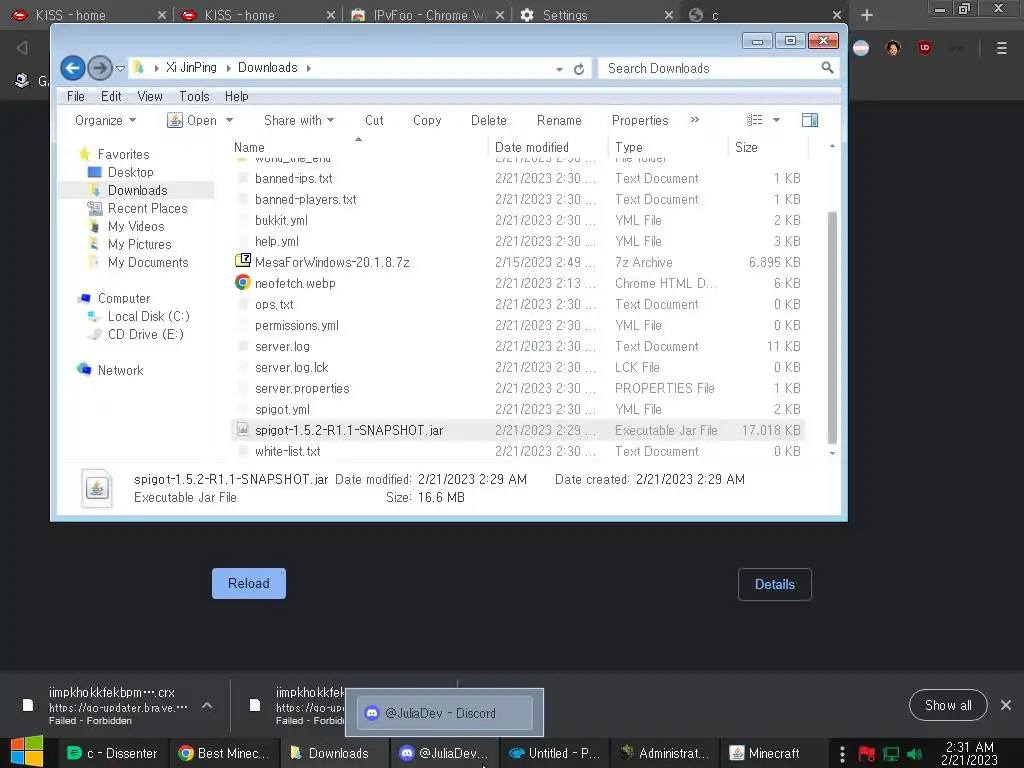Viewport: 1024px width, 768px height.
Task: Click the volume icon in the system tray
Action: click(914, 754)
